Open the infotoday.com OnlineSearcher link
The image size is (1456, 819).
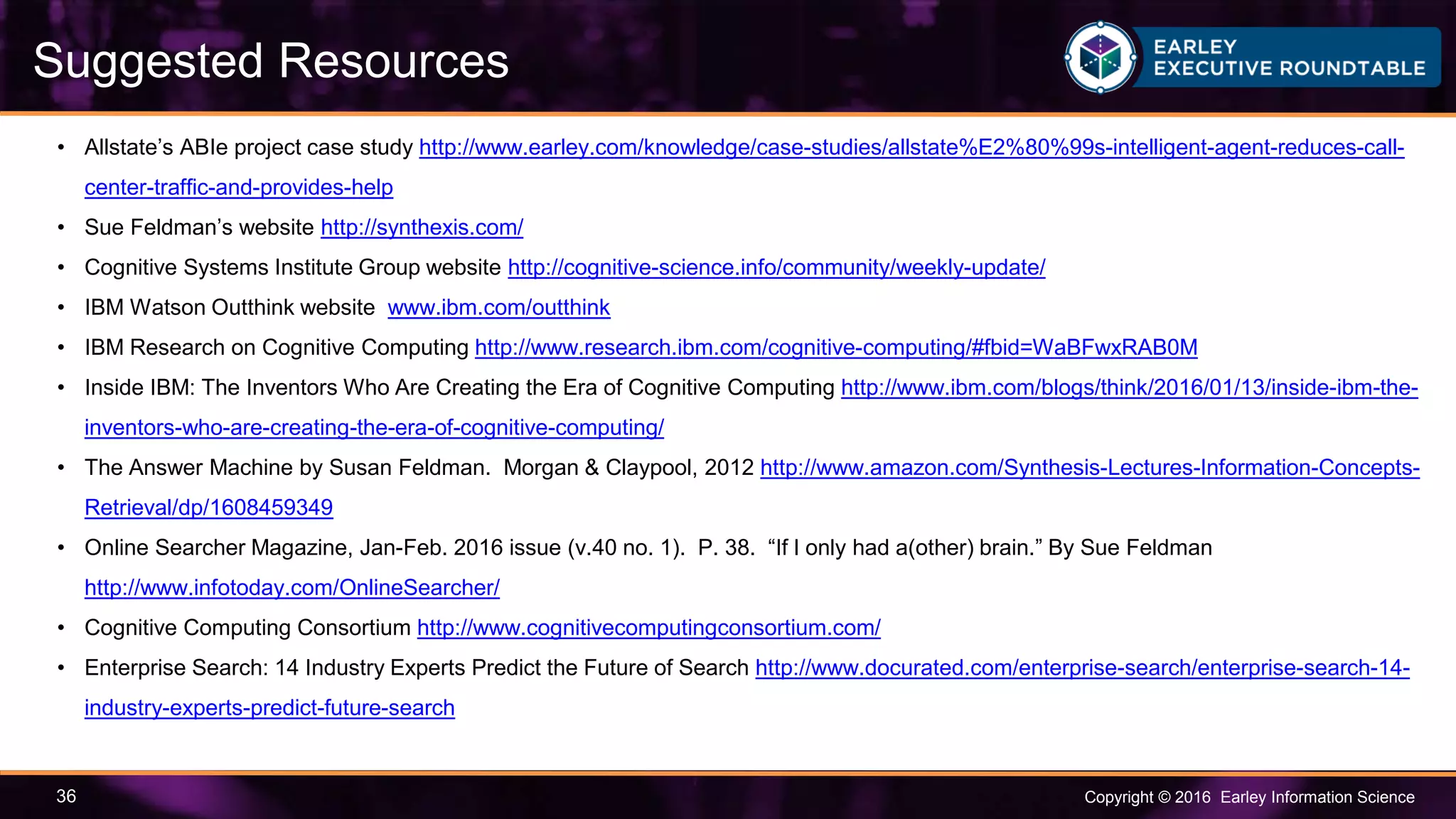292,588
